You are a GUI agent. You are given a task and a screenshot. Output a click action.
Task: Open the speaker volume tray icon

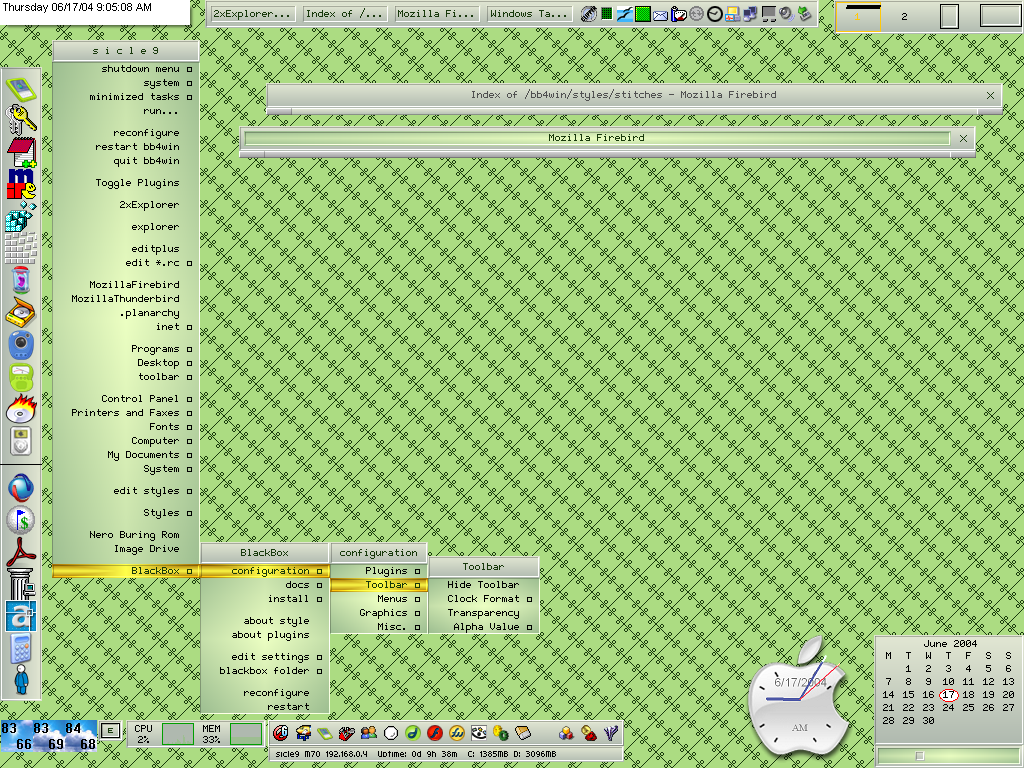[786, 14]
